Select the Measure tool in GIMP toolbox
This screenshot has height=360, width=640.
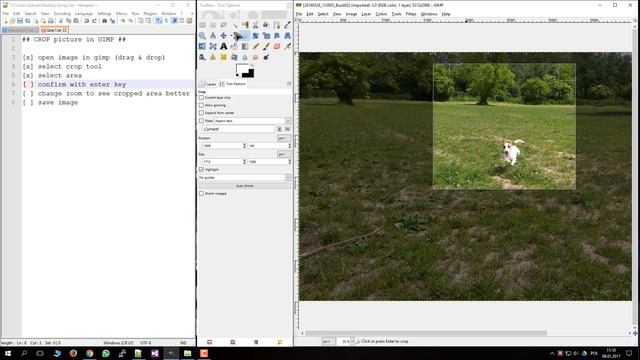[213, 36]
